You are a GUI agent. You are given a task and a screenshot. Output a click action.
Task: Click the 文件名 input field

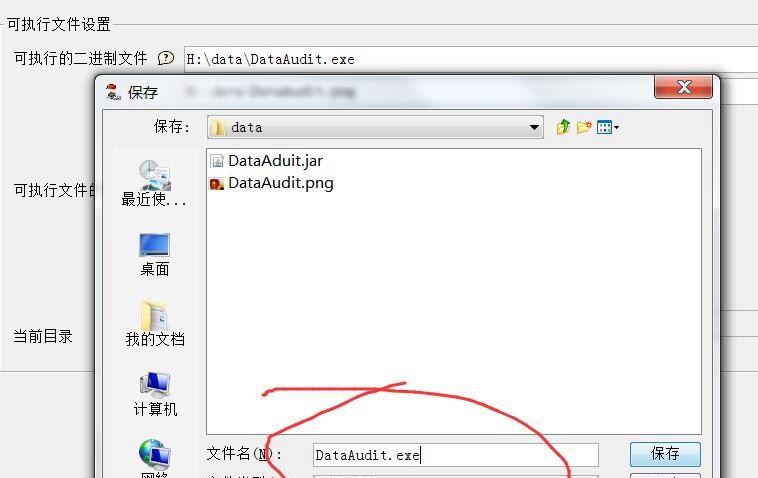click(x=455, y=455)
